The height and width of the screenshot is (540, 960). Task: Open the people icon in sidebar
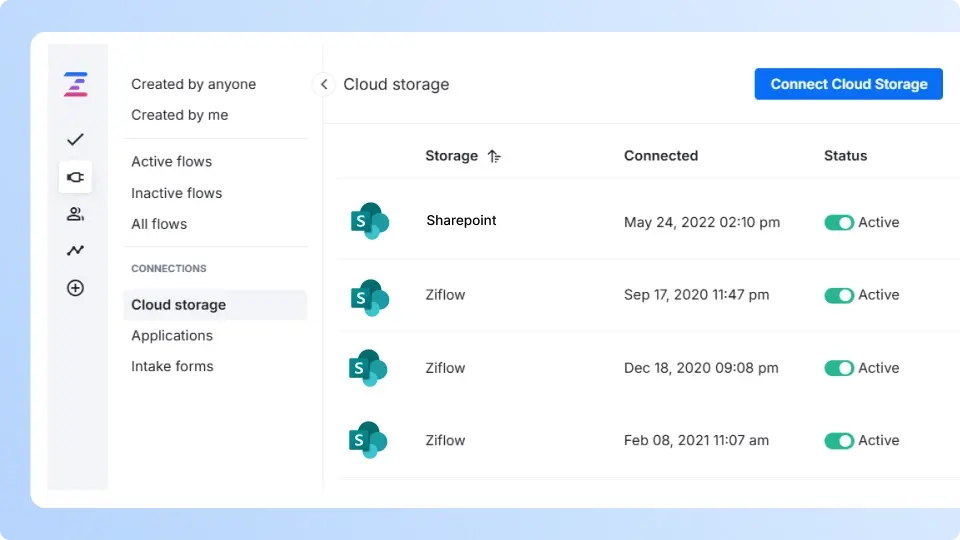click(75, 214)
